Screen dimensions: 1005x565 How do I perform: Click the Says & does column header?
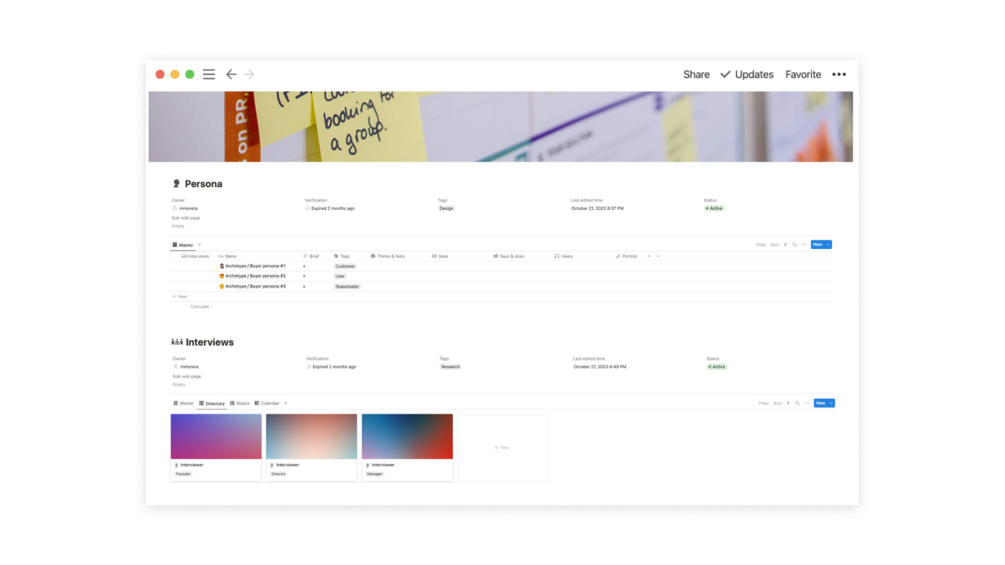point(509,256)
